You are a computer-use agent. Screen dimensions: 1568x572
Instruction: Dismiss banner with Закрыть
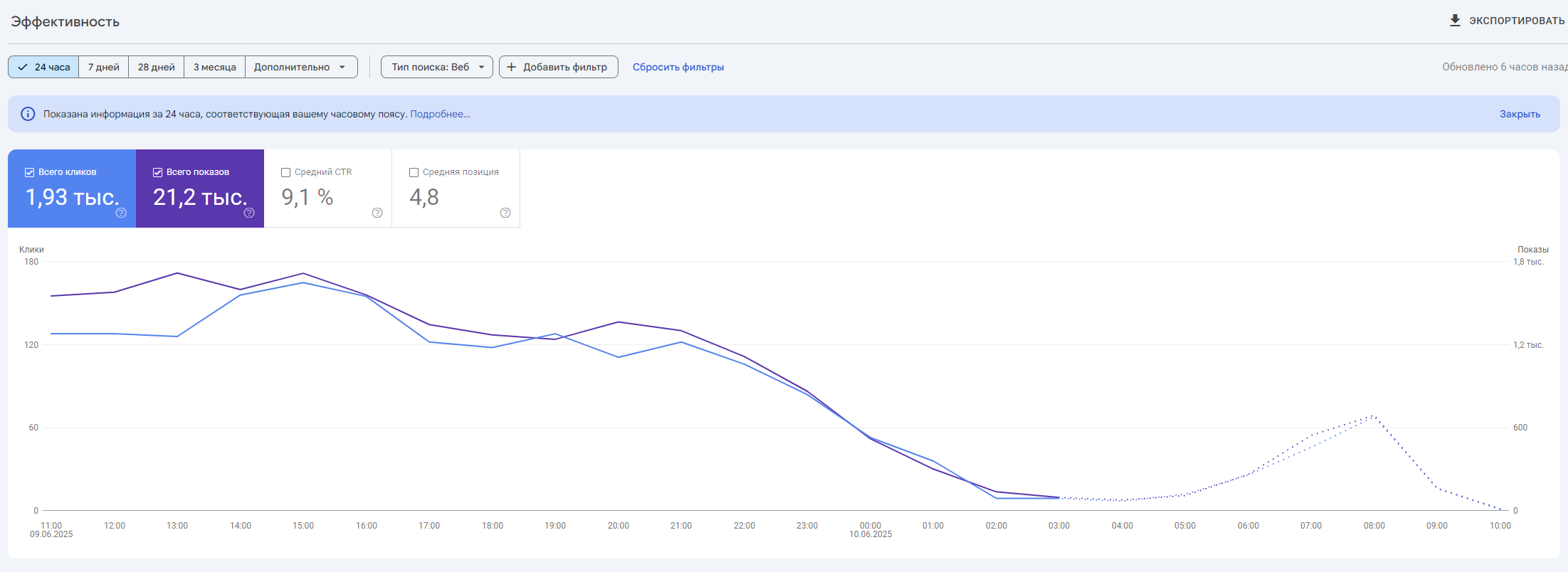1520,114
